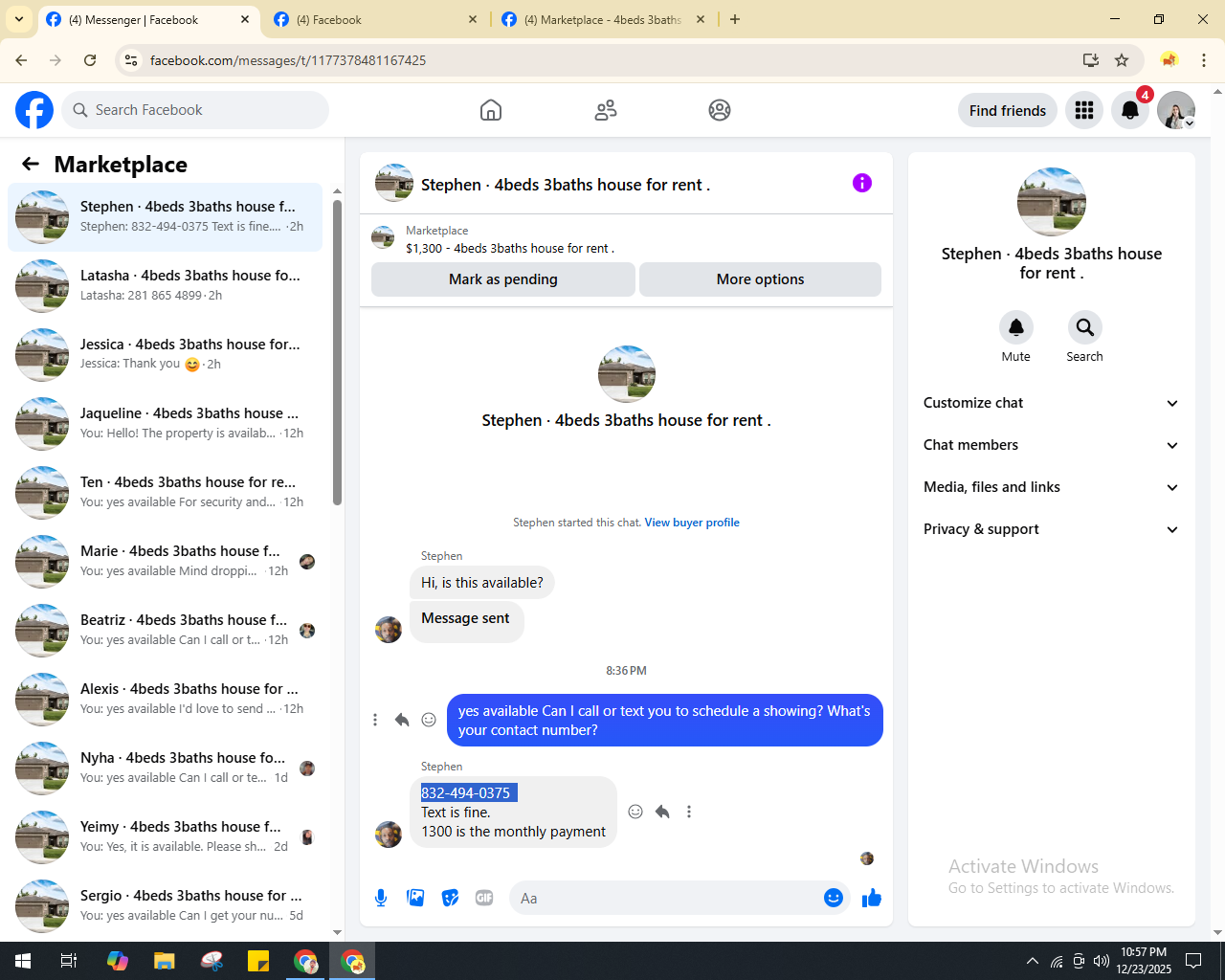The height and width of the screenshot is (980, 1225).
Task: Expand Chat members section
Action: [x=1051, y=445]
